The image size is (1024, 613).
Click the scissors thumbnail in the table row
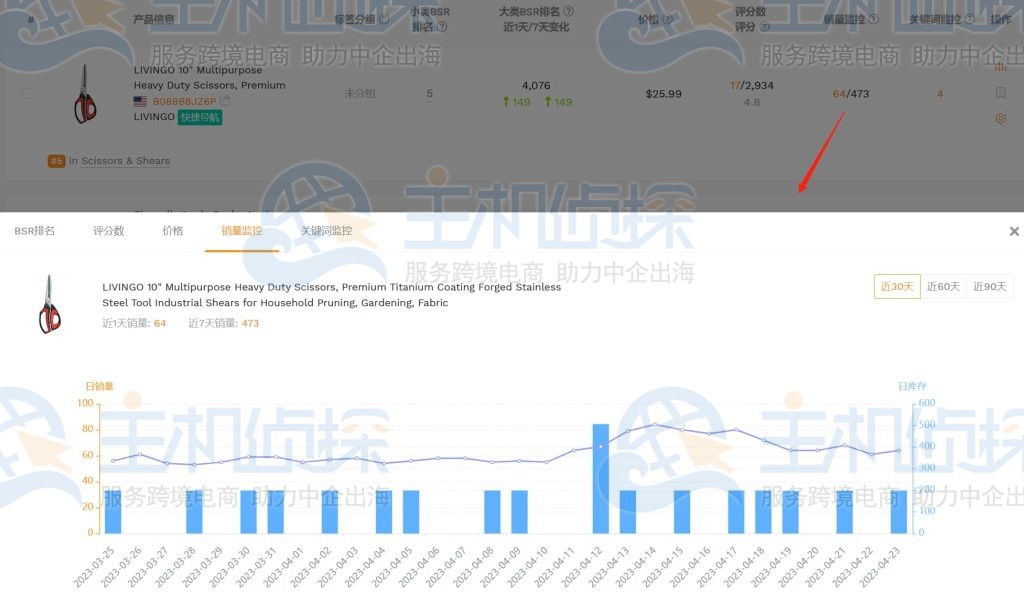(84, 93)
